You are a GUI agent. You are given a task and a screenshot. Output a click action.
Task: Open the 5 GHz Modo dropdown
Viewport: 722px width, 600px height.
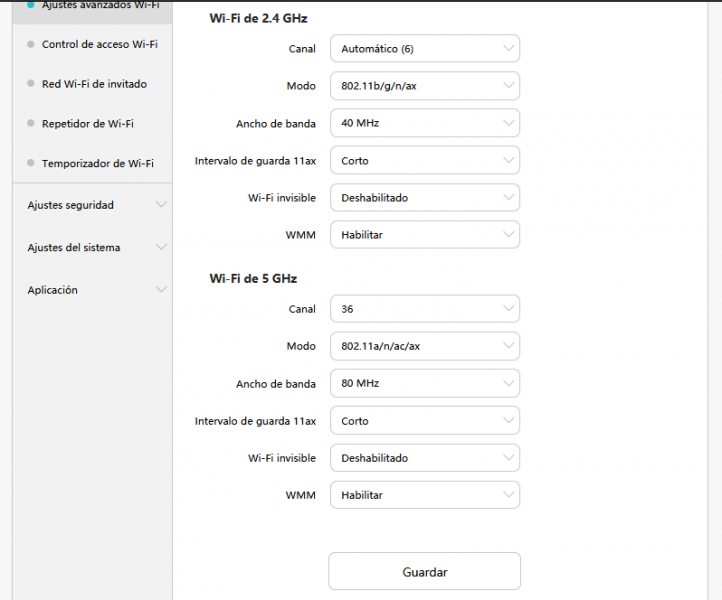coord(424,346)
